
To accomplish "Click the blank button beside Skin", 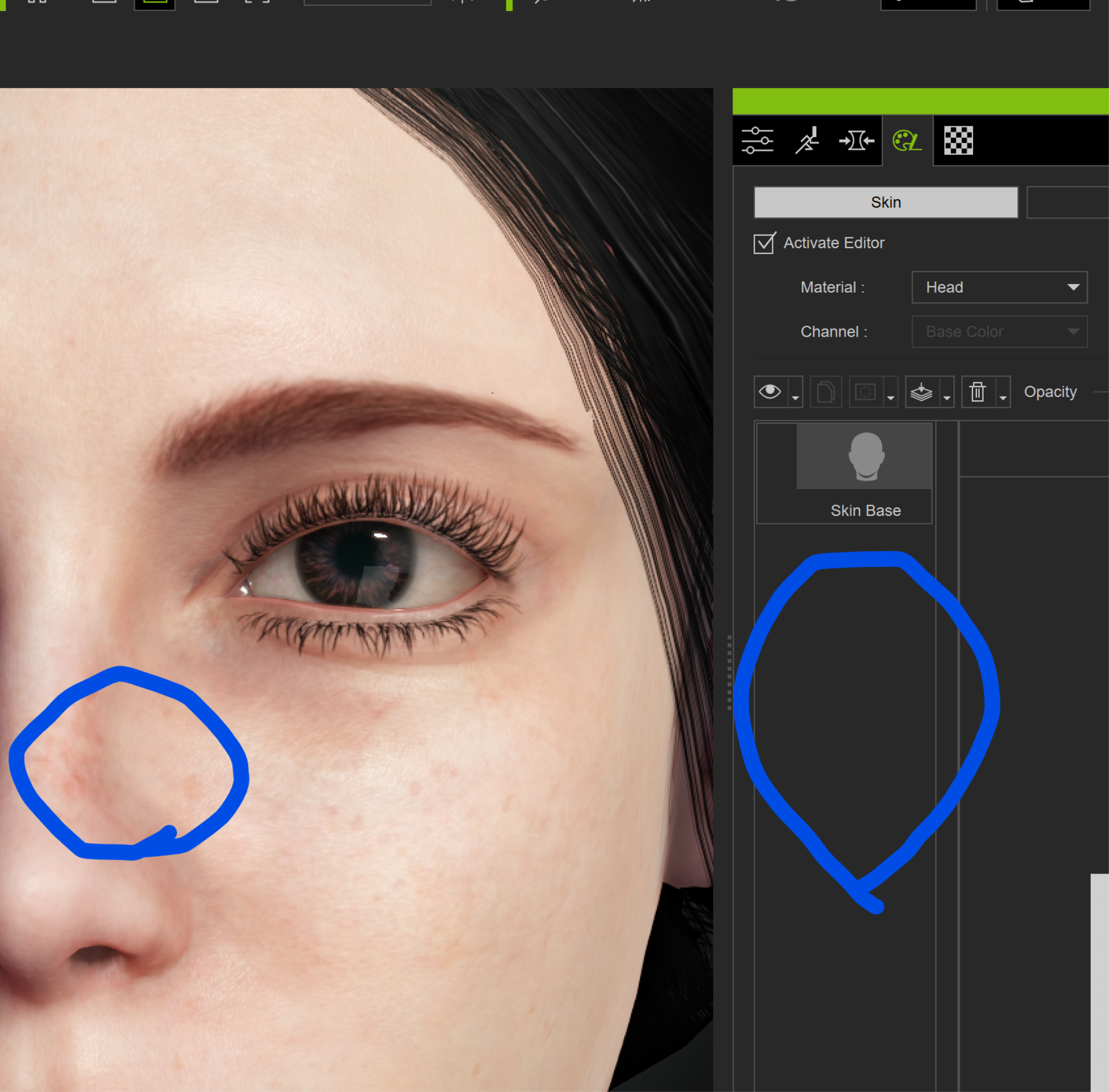I will pyautogui.click(x=1067, y=202).
